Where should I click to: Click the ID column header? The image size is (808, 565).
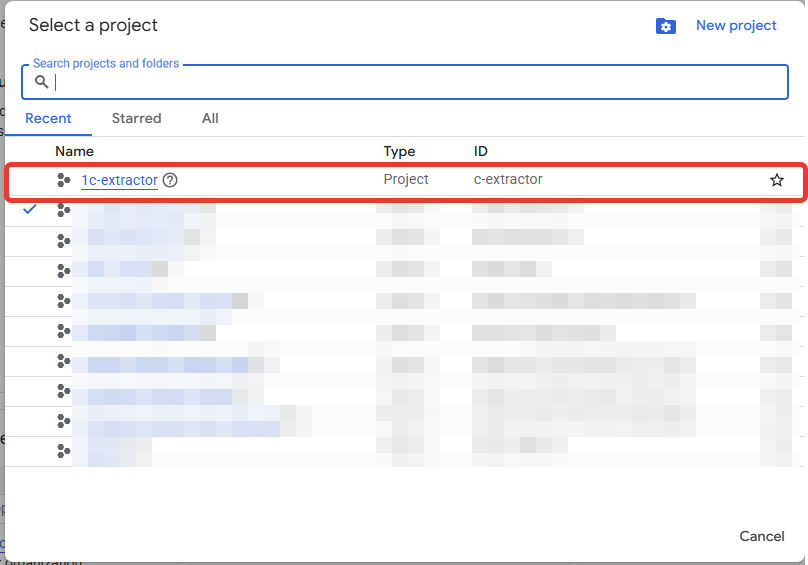tap(481, 151)
